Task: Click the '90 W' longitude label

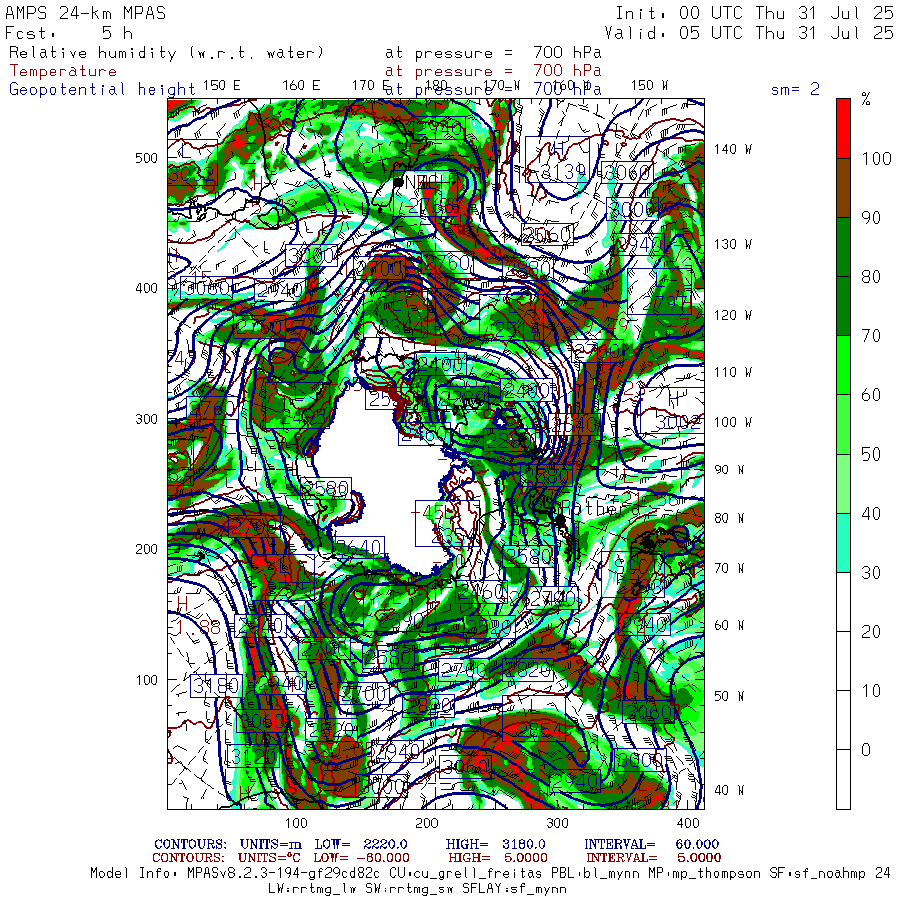Action: point(730,470)
